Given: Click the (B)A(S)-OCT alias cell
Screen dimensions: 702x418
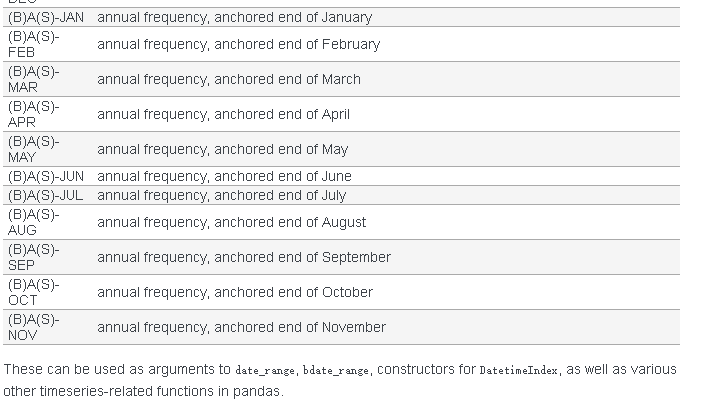Looking at the screenshot, I should (x=34, y=292).
